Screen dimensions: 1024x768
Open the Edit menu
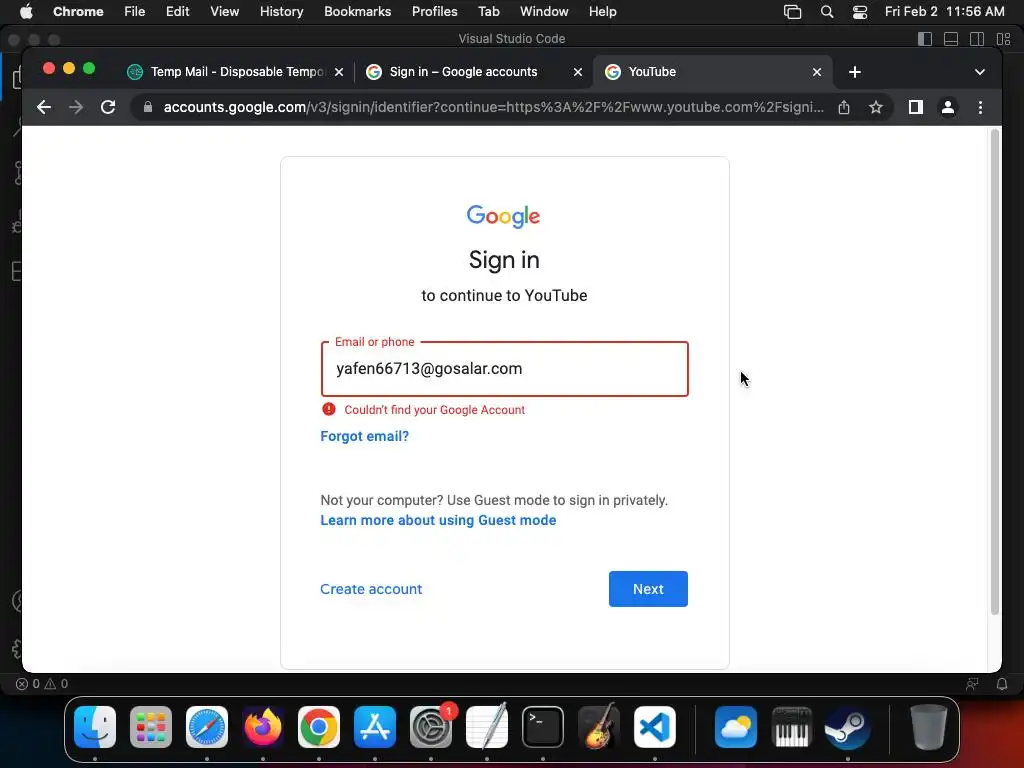pos(177,12)
